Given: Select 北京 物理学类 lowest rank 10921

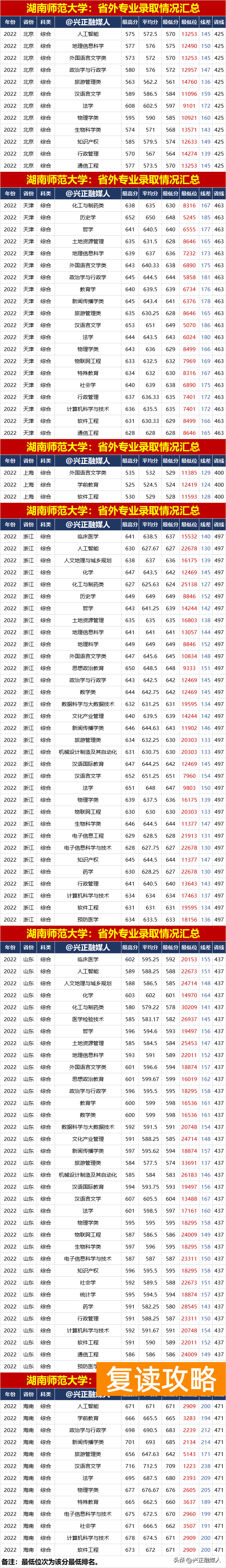Looking at the screenshot, I should (189, 118).
